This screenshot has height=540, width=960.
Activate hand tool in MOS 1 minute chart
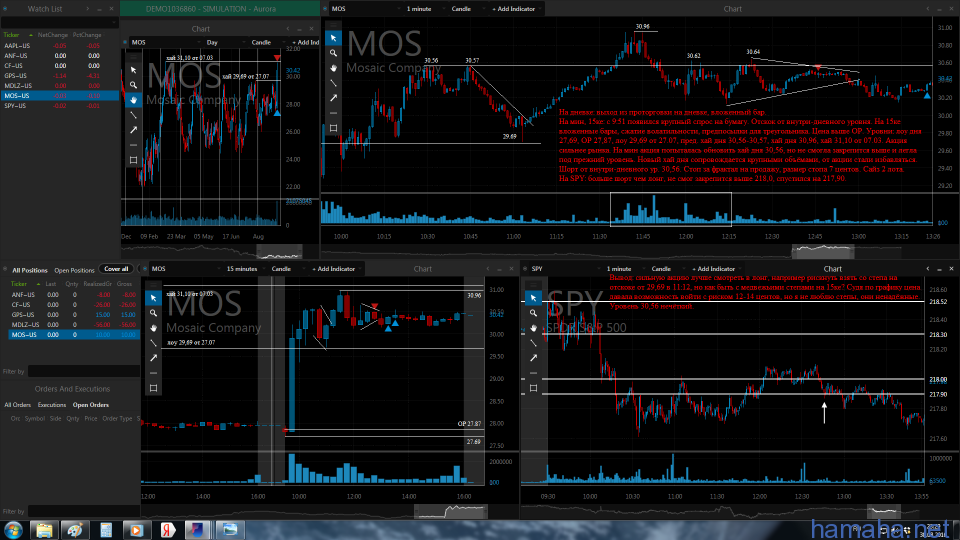(333, 68)
